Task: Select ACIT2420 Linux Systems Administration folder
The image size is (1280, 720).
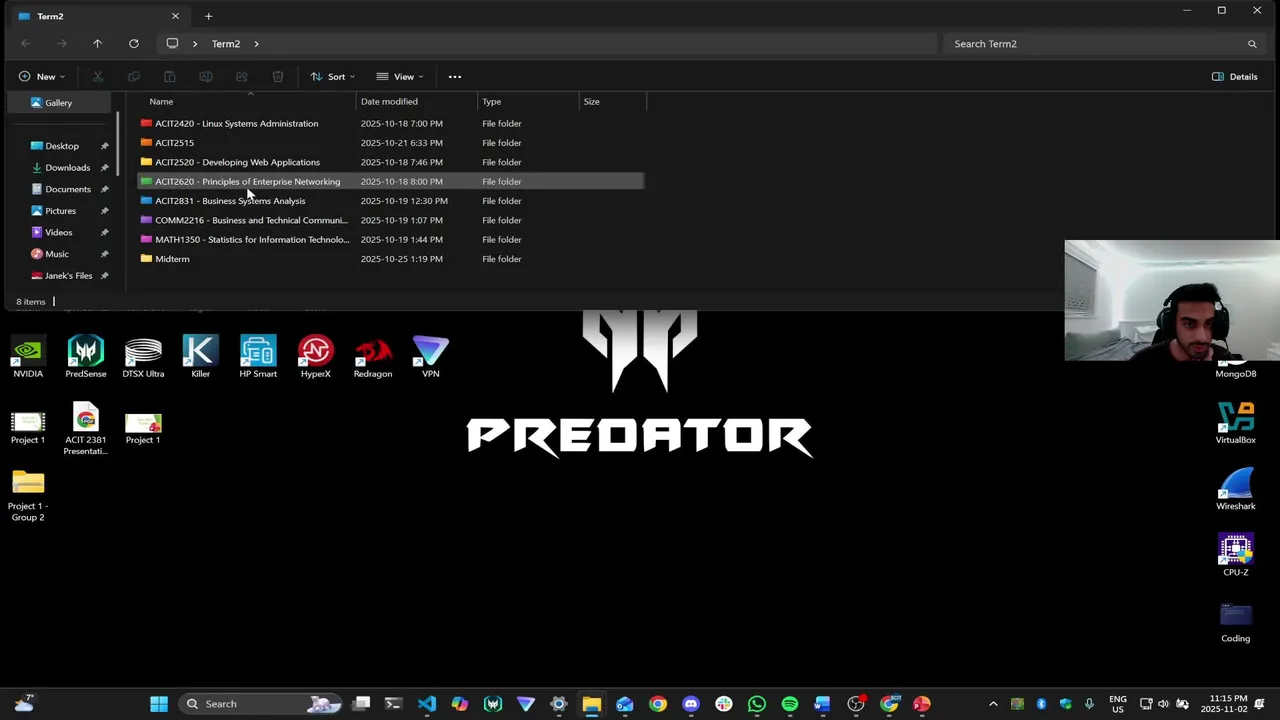Action: 390,124
